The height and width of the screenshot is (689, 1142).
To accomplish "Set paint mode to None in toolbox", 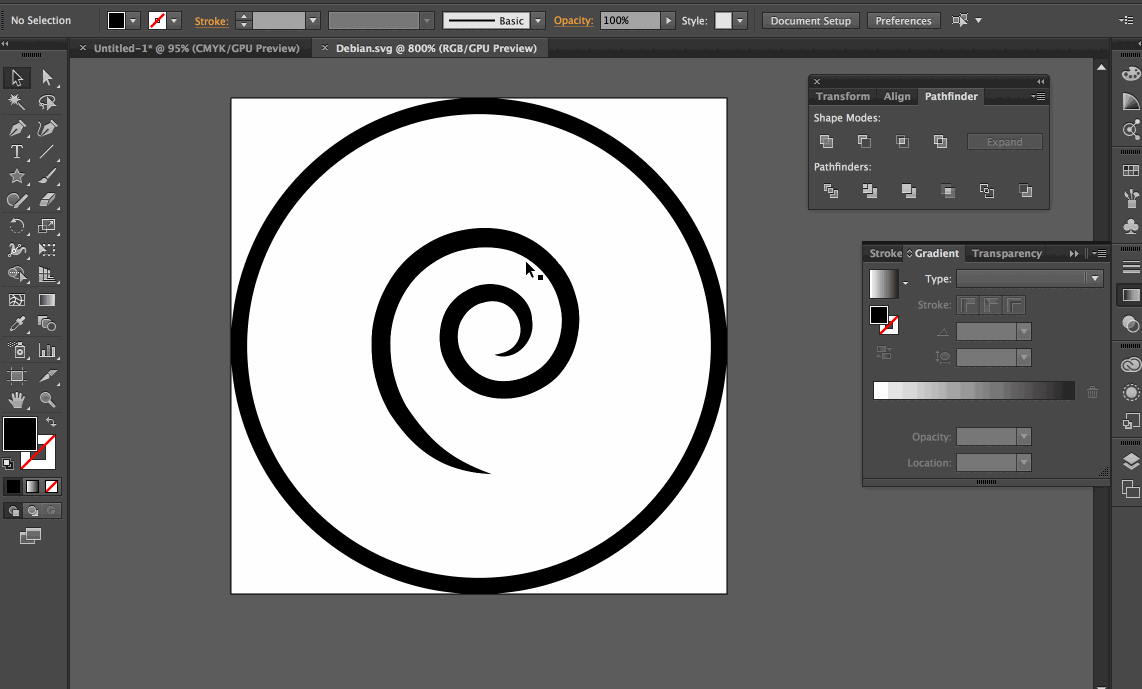I will 52,486.
